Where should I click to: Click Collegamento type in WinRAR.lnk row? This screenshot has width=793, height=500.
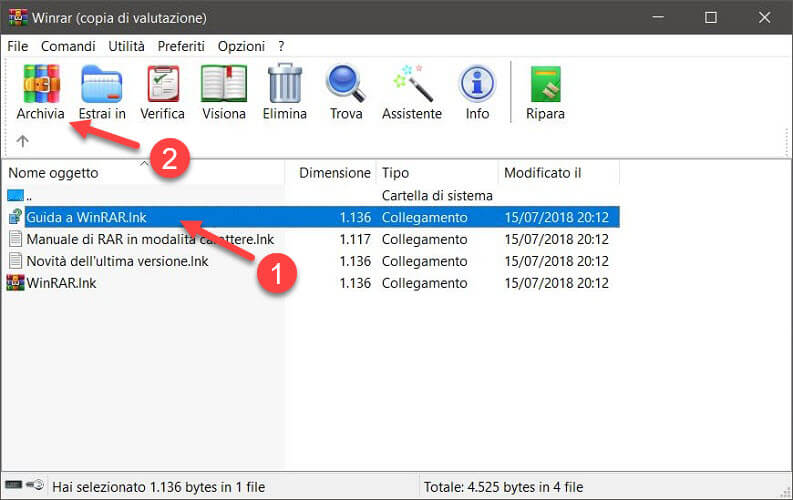point(424,283)
